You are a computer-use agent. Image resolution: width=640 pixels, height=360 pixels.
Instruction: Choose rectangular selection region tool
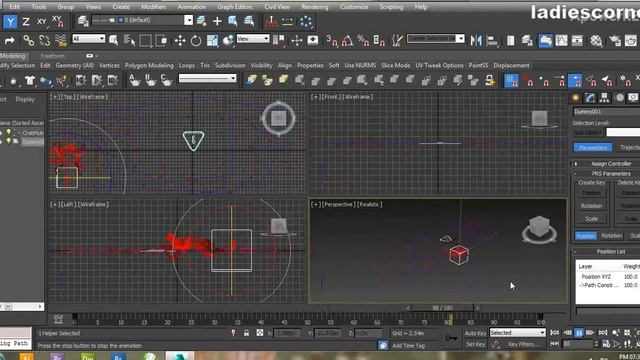click(x=145, y=40)
